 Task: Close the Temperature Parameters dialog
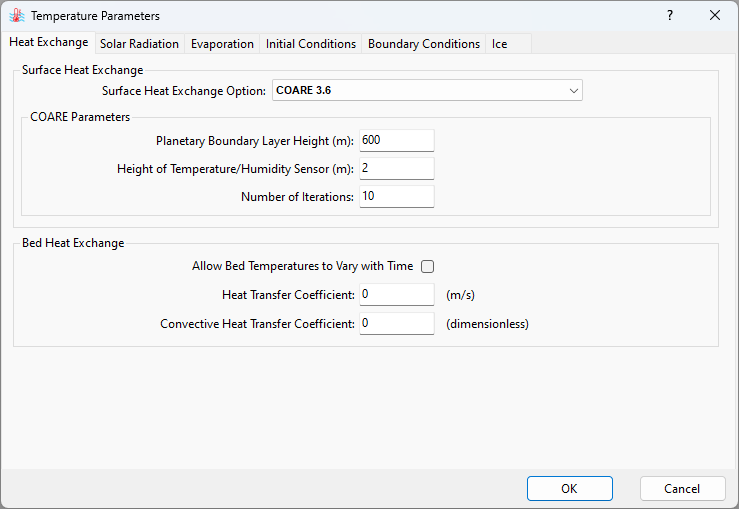(715, 16)
